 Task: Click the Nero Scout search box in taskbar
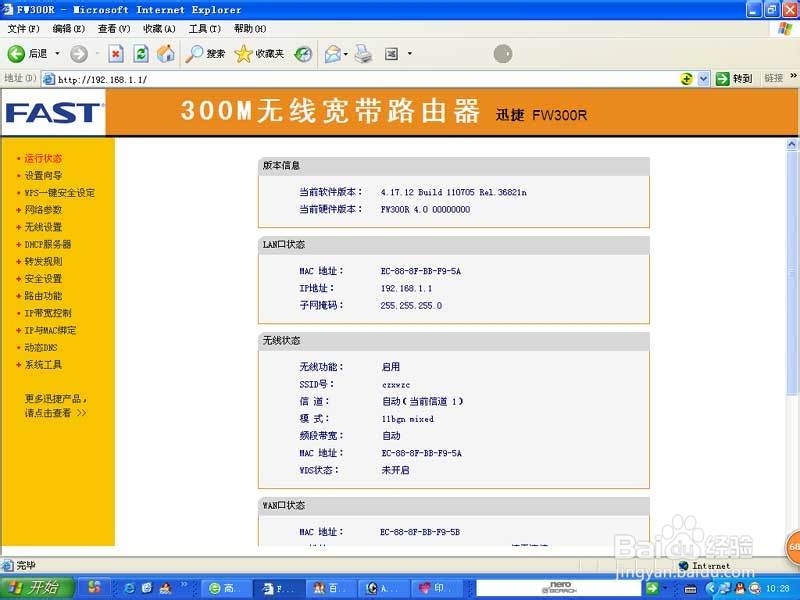[560, 588]
